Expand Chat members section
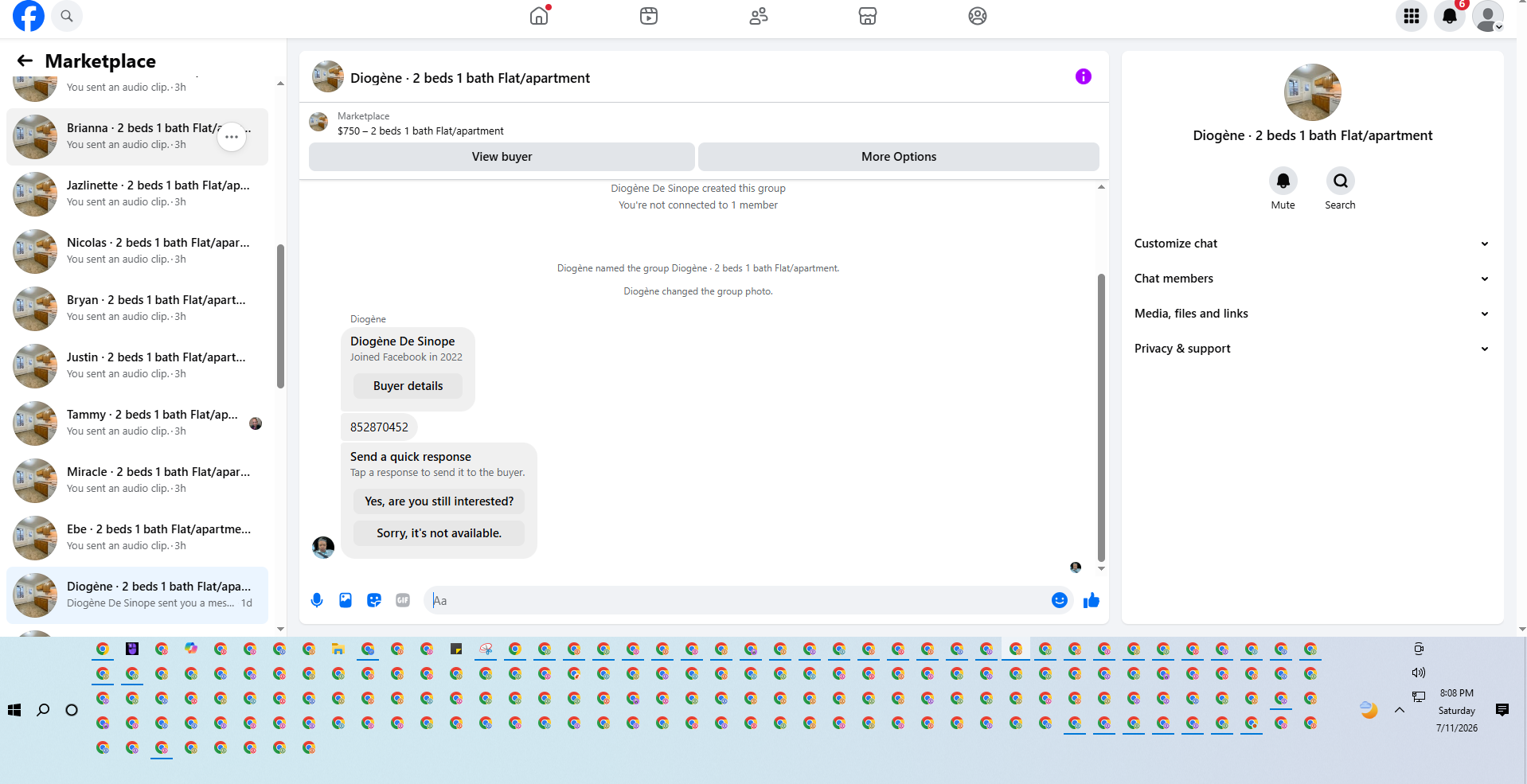1527x784 pixels. coord(1312,279)
